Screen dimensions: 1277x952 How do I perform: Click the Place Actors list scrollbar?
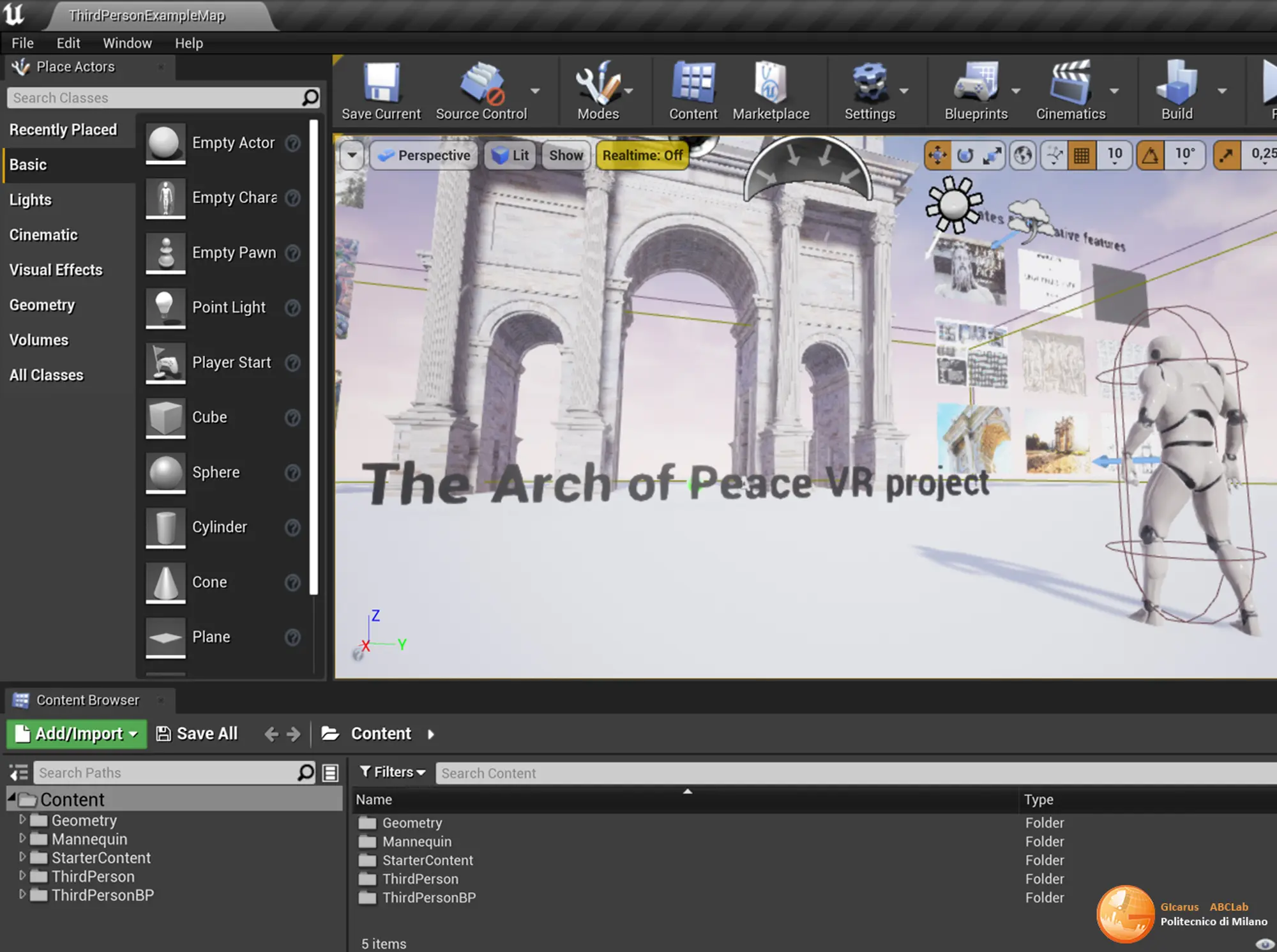click(x=314, y=358)
